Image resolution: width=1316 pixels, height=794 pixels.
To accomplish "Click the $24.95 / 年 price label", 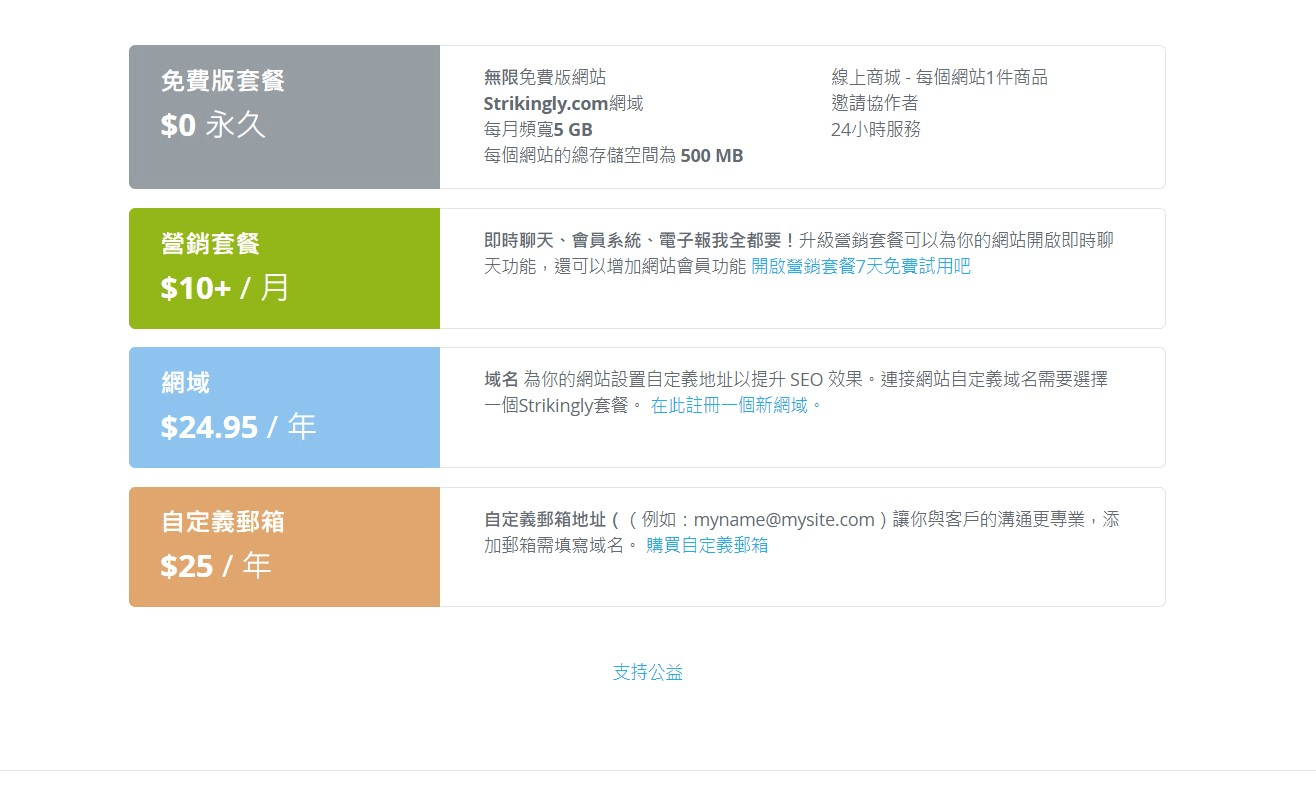I will tap(238, 426).
